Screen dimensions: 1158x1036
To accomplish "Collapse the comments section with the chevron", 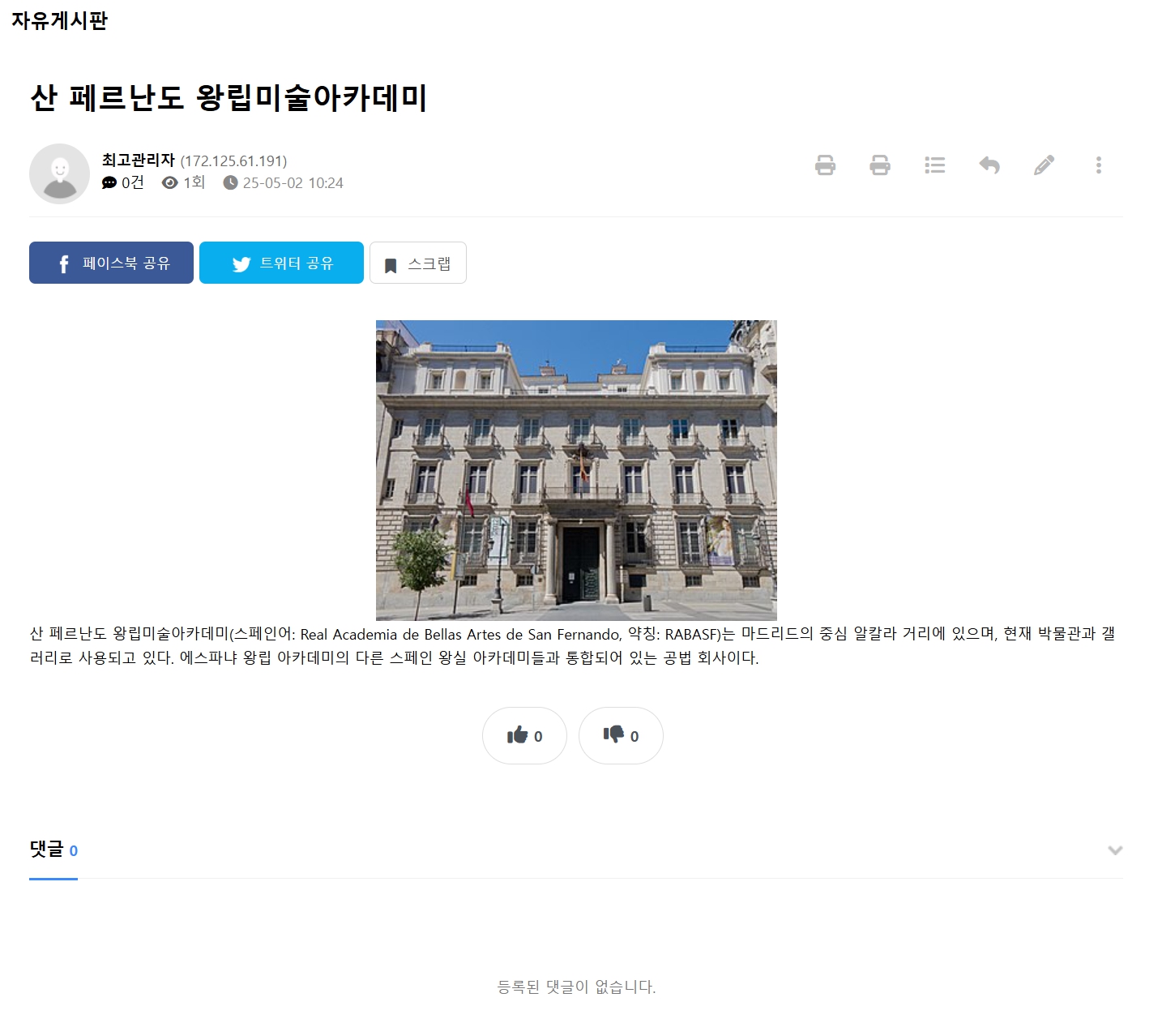I will click(1115, 850).
